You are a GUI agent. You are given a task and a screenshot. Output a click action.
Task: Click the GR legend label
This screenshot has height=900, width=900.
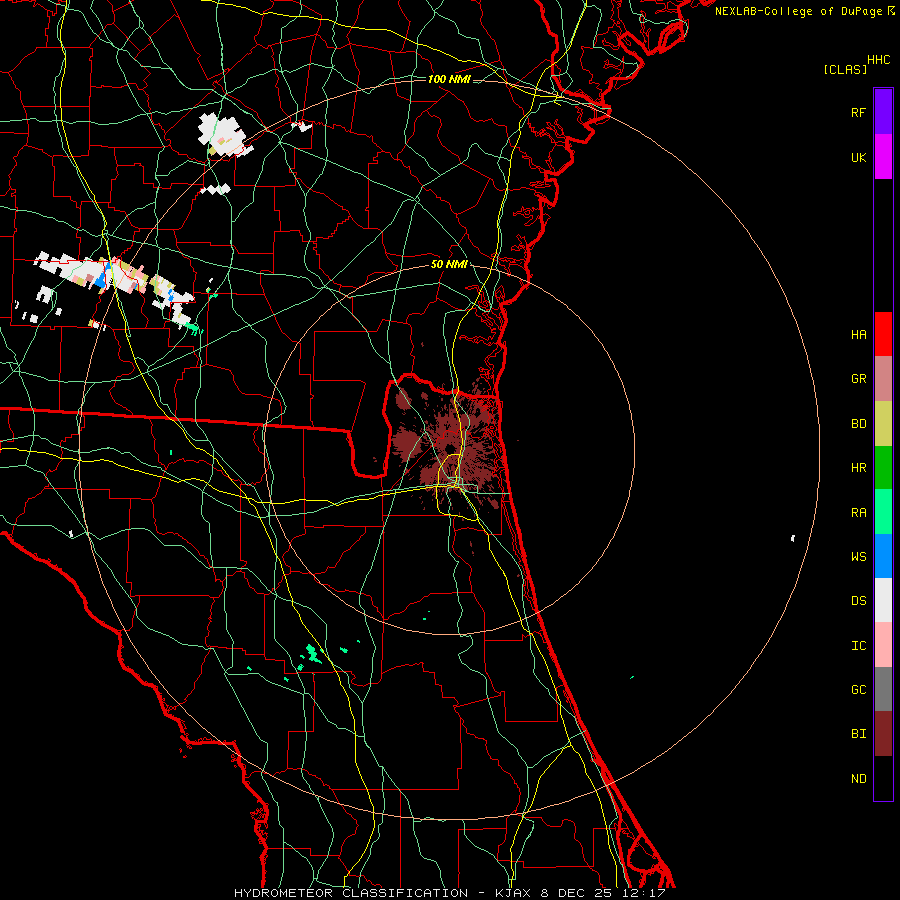click(x=858, y=379)
